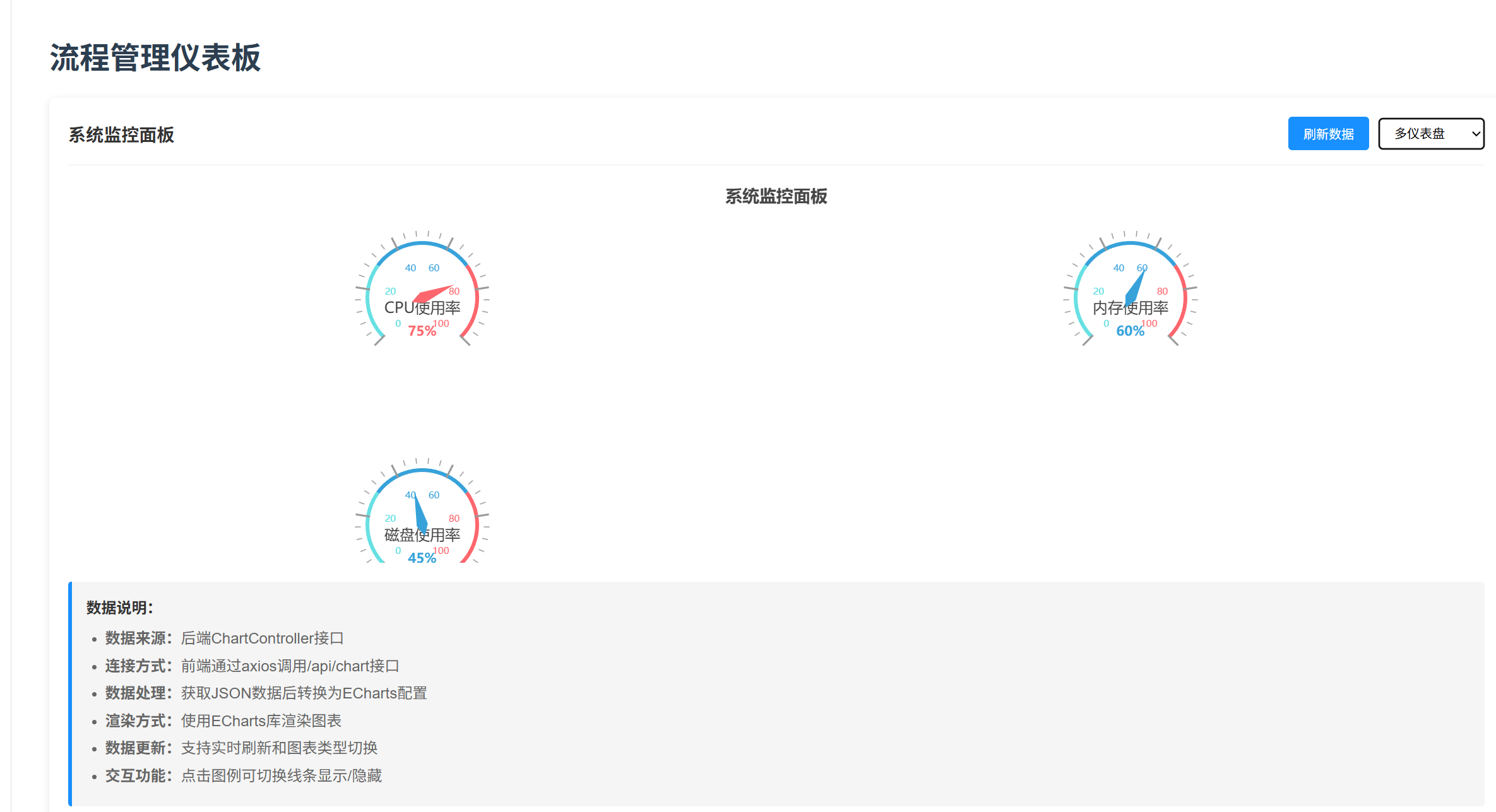
Task: Click the 数据来源 ChartController list item
Action: tap(224, 638)
